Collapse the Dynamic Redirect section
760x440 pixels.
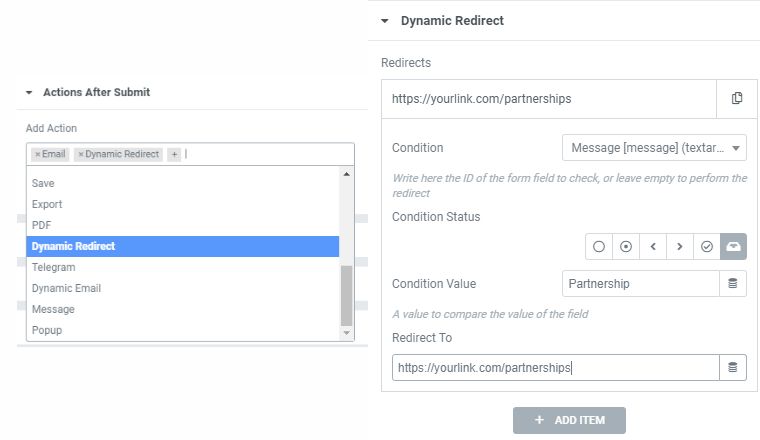(x=385, y=20)
